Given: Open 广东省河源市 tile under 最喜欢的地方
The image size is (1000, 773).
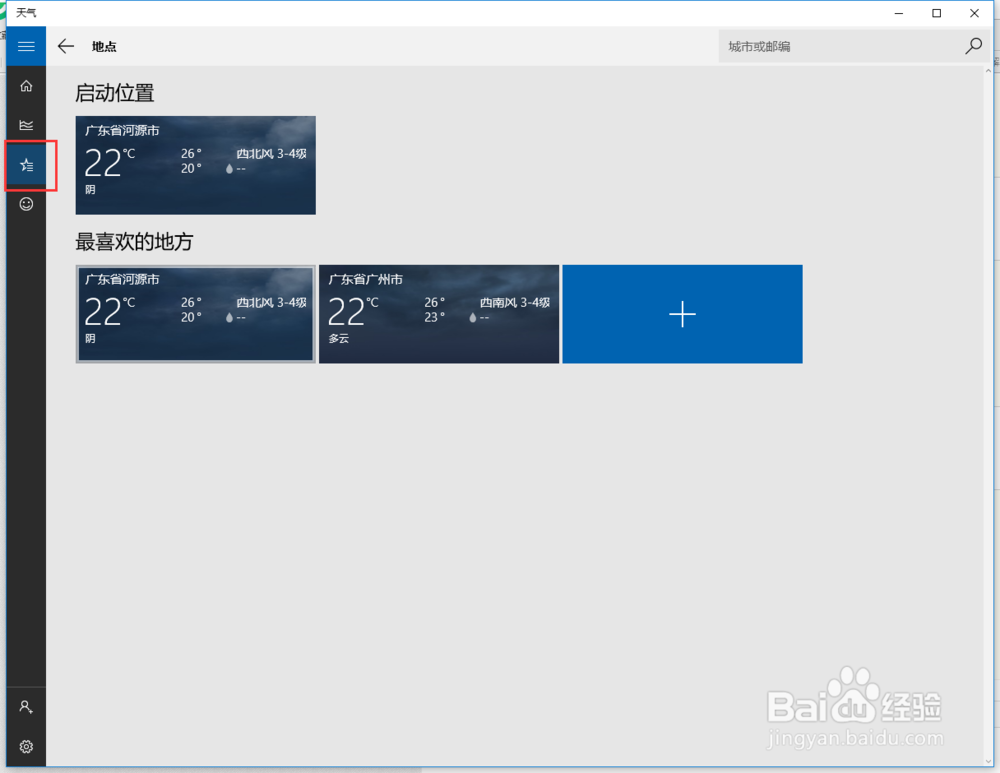Looking at the screenshot, I should pos(195,313).
